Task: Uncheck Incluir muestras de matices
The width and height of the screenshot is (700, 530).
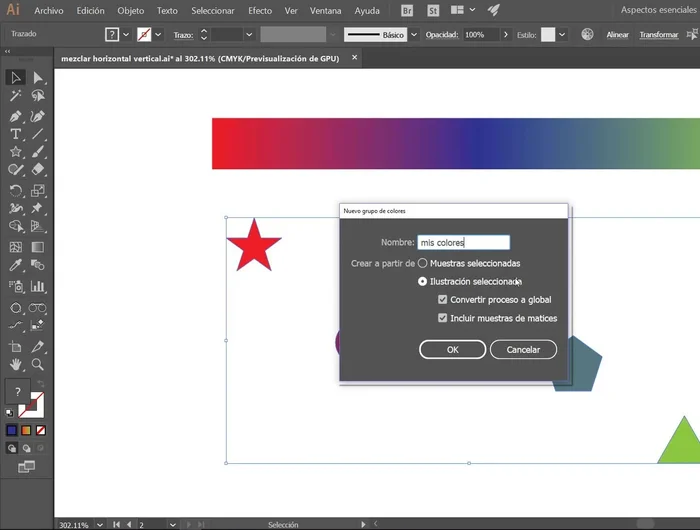Action: [x=442, y=318]
